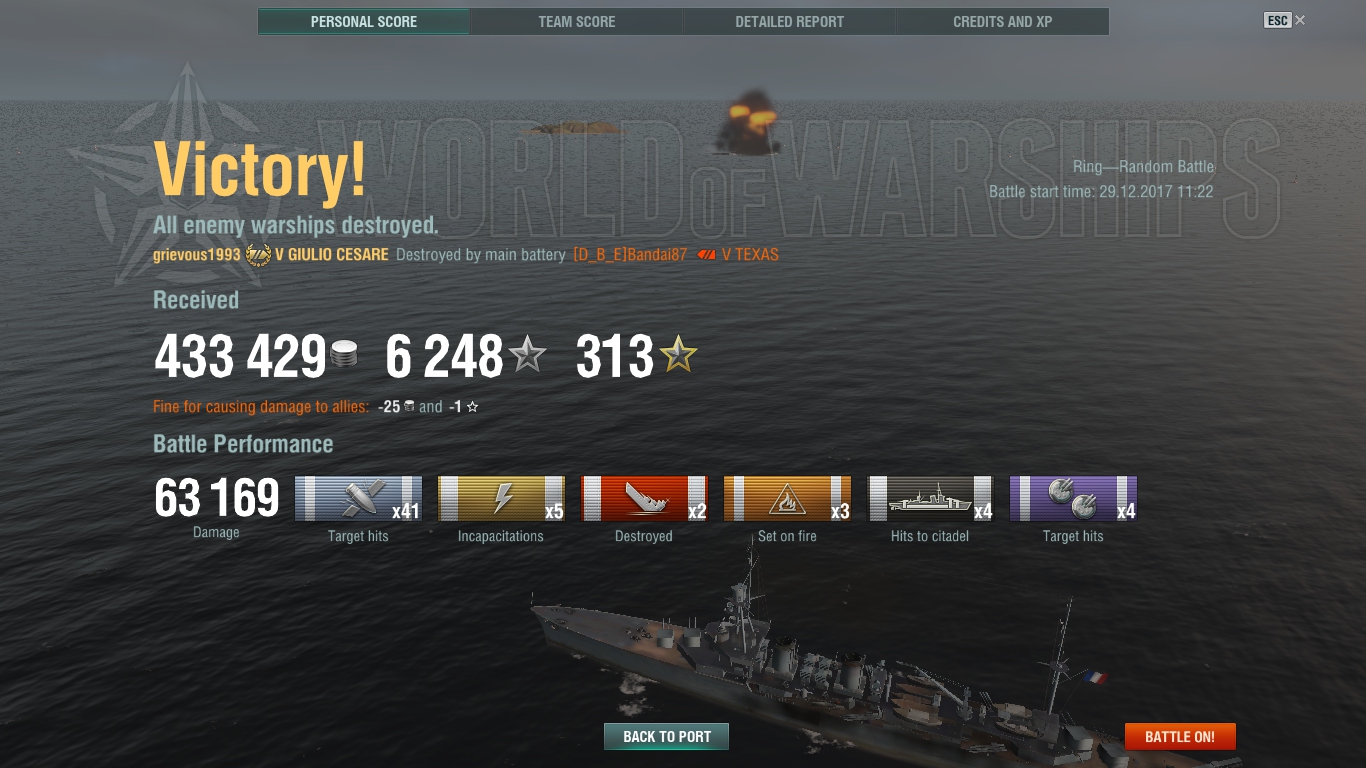
Task: Open the Detailed Report tab
Action: (x=790, y=22)
